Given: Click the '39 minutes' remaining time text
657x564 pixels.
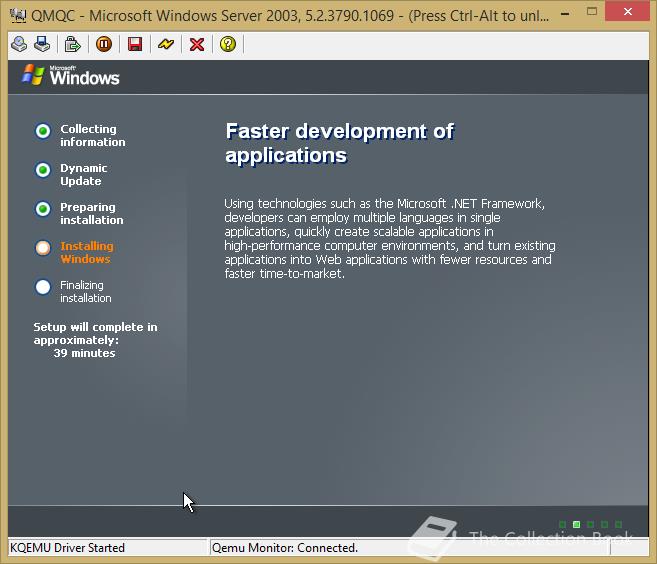Looking at the screenshot, I should pos(84,353).
